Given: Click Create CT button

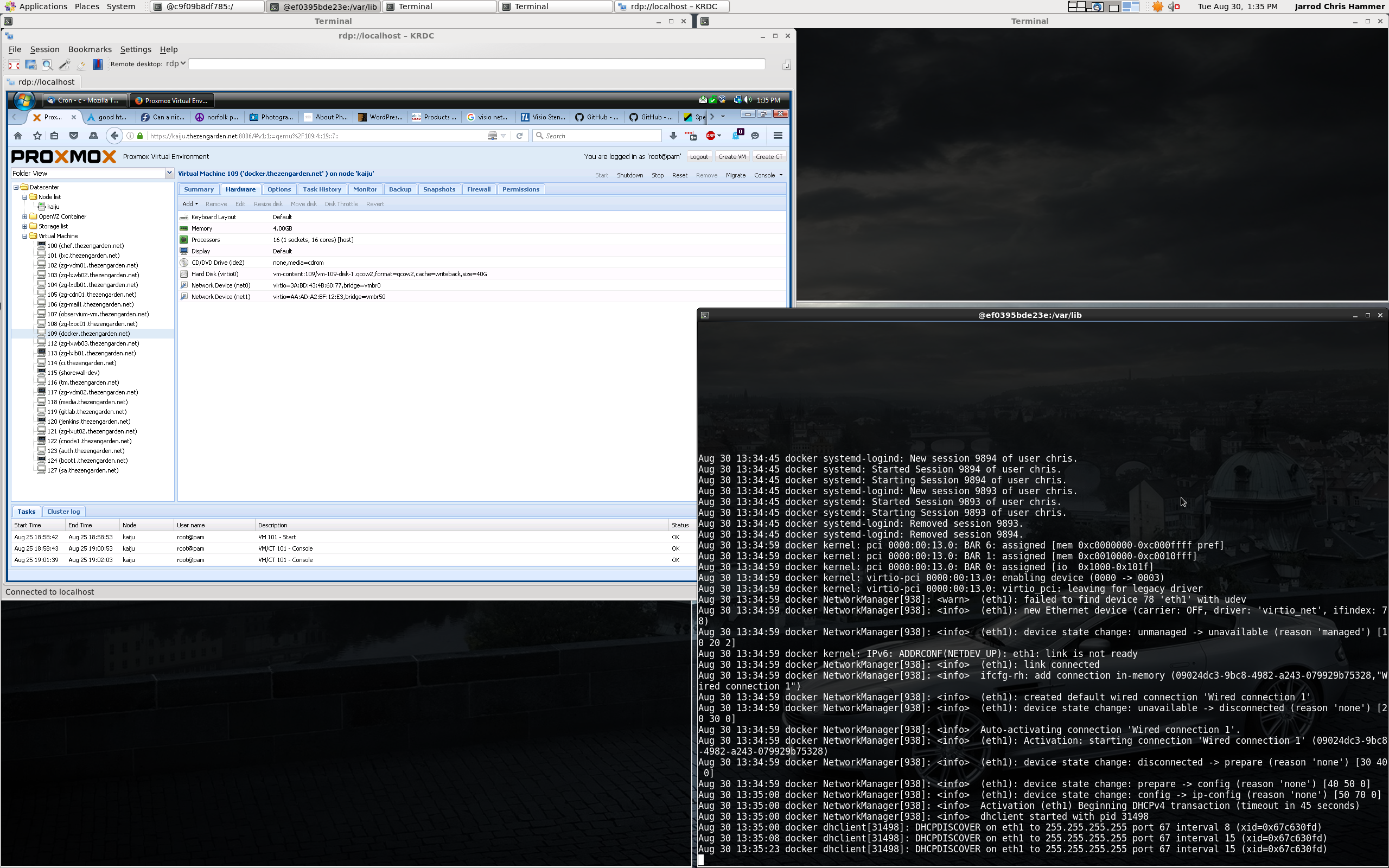Looking at the screenshot, I should coord(769,157).
